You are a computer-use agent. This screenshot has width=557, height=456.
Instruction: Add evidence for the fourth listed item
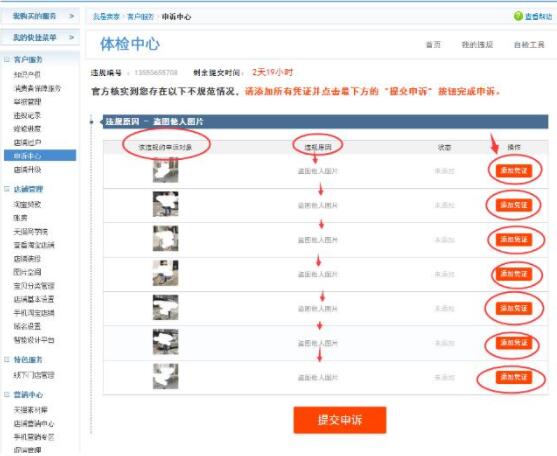pyautogui.click(x=514, y=274)
